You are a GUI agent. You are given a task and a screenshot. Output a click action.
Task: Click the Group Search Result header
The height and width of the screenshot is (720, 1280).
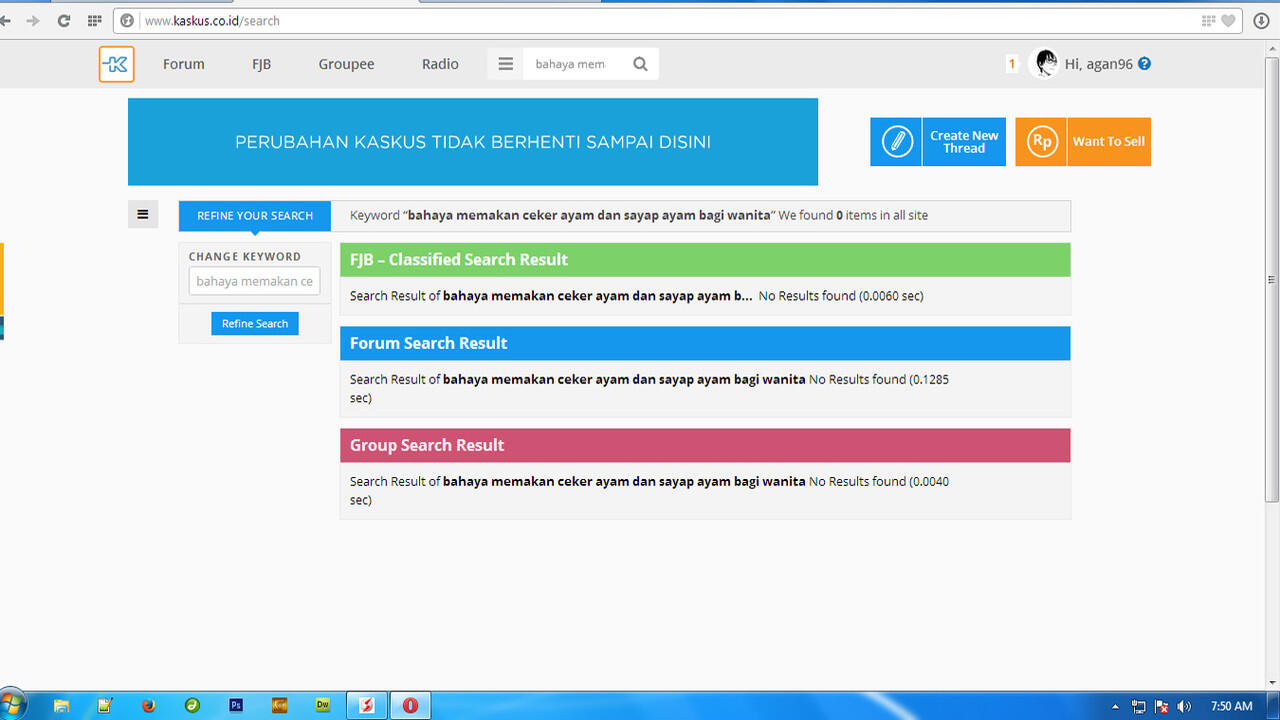coord(705,445)
